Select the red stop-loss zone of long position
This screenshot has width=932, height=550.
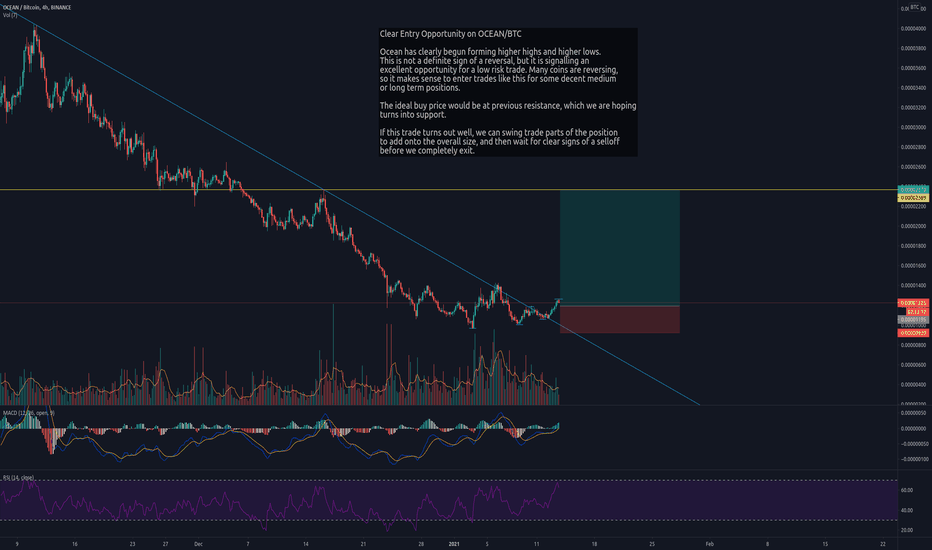[x=620, y=320]
